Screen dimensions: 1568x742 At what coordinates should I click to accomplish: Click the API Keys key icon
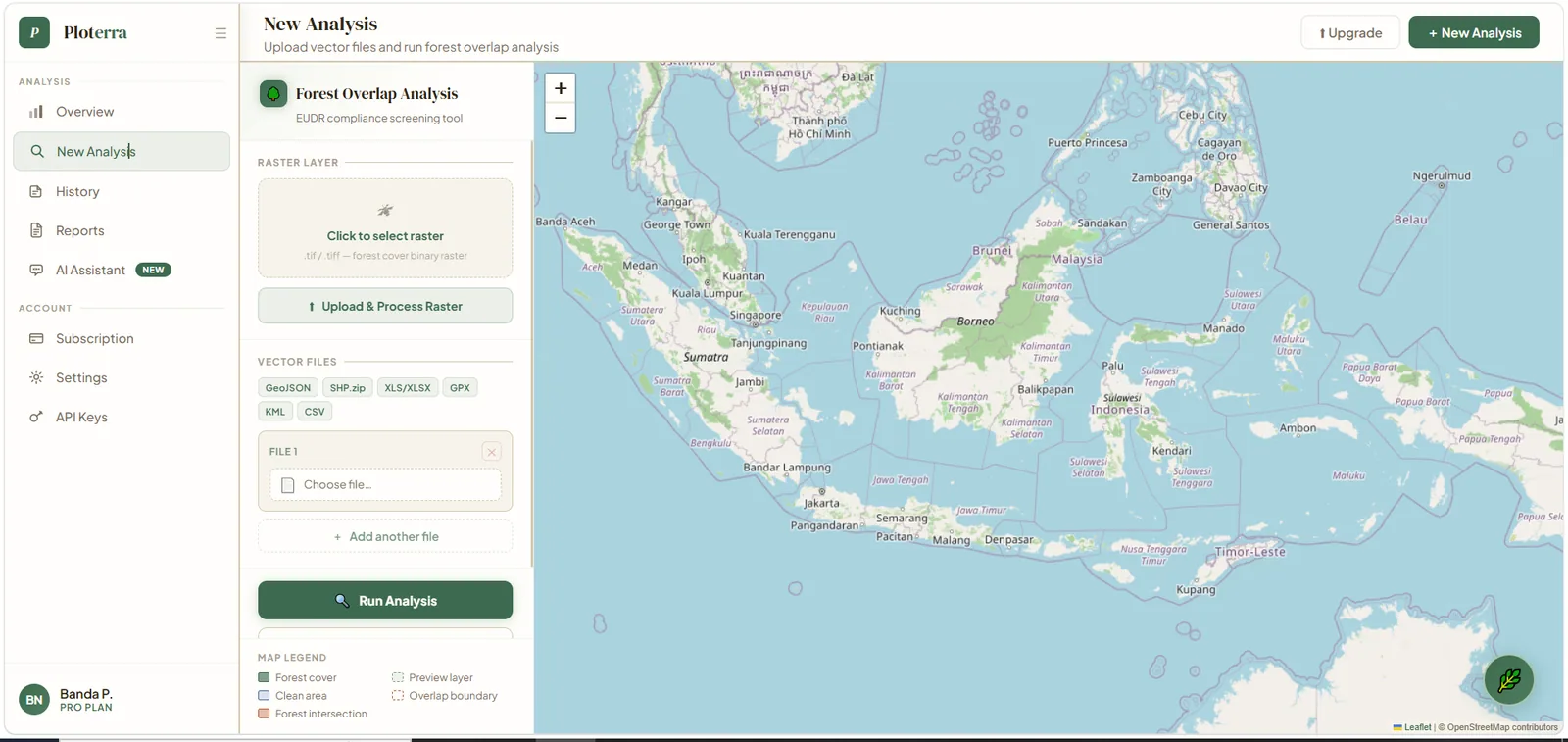click(36, 417)
